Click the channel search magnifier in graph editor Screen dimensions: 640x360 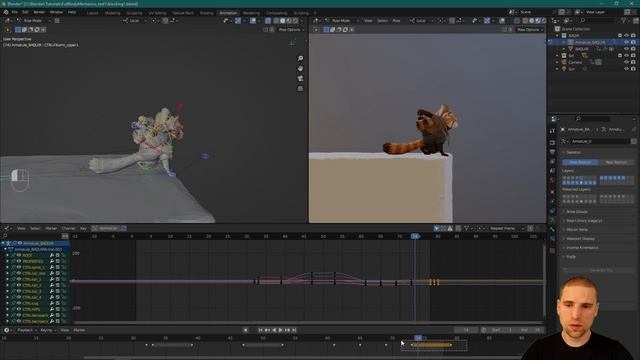tap(5, 236)
